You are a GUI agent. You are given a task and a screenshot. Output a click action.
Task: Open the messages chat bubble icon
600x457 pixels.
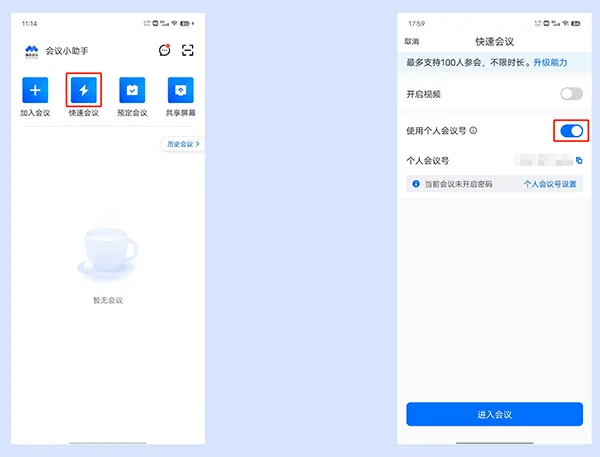tap(165, 50)
